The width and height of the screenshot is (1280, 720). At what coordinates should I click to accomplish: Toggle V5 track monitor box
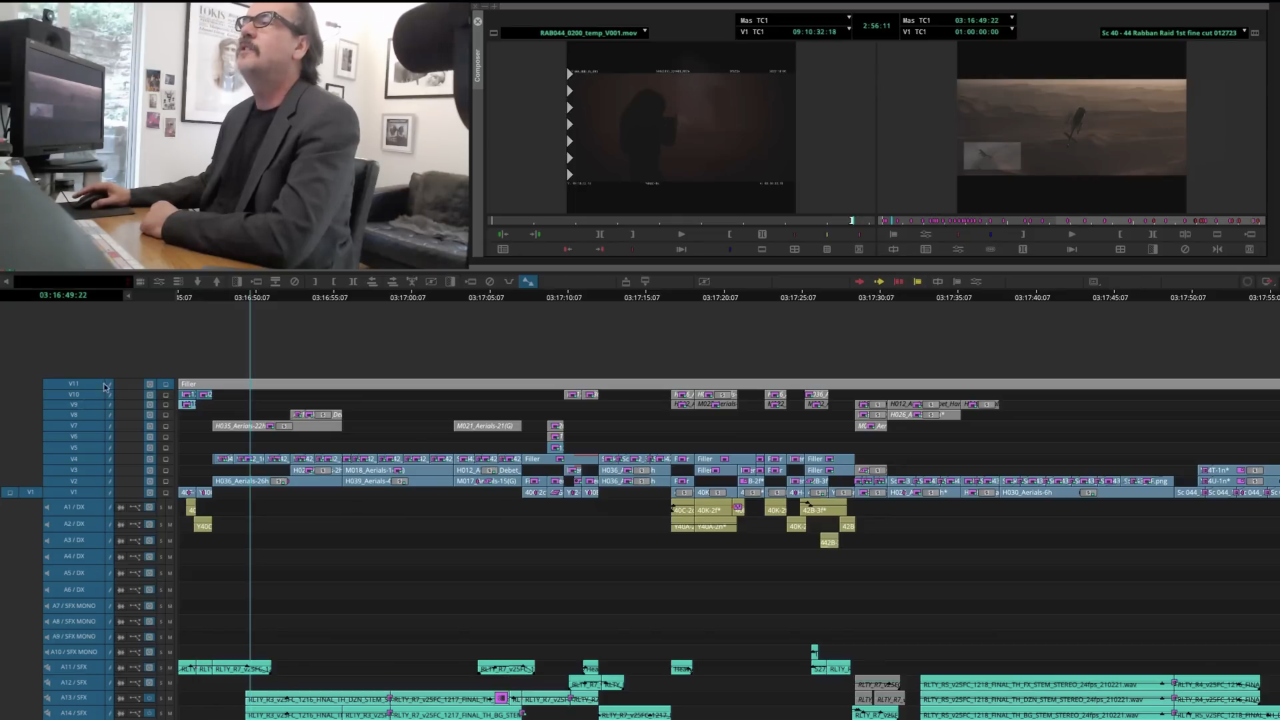pos(165,448)
